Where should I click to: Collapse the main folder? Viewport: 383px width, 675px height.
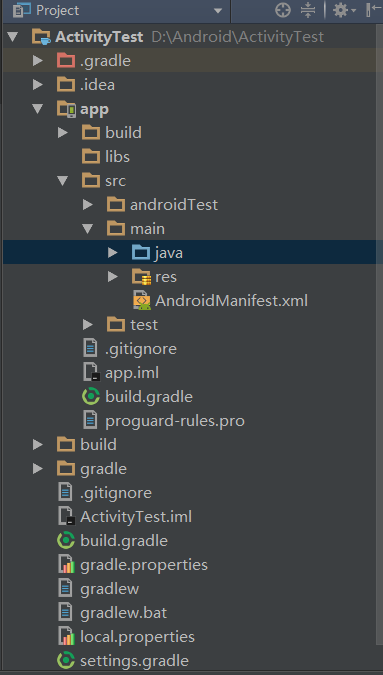(x=88, y=229)
